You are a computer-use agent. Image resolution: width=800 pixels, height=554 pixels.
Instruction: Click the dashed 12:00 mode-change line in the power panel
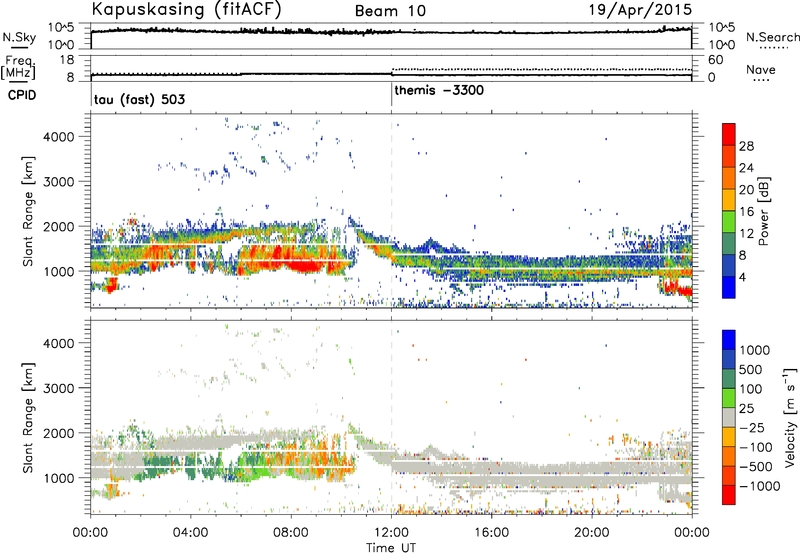(391, 210)
